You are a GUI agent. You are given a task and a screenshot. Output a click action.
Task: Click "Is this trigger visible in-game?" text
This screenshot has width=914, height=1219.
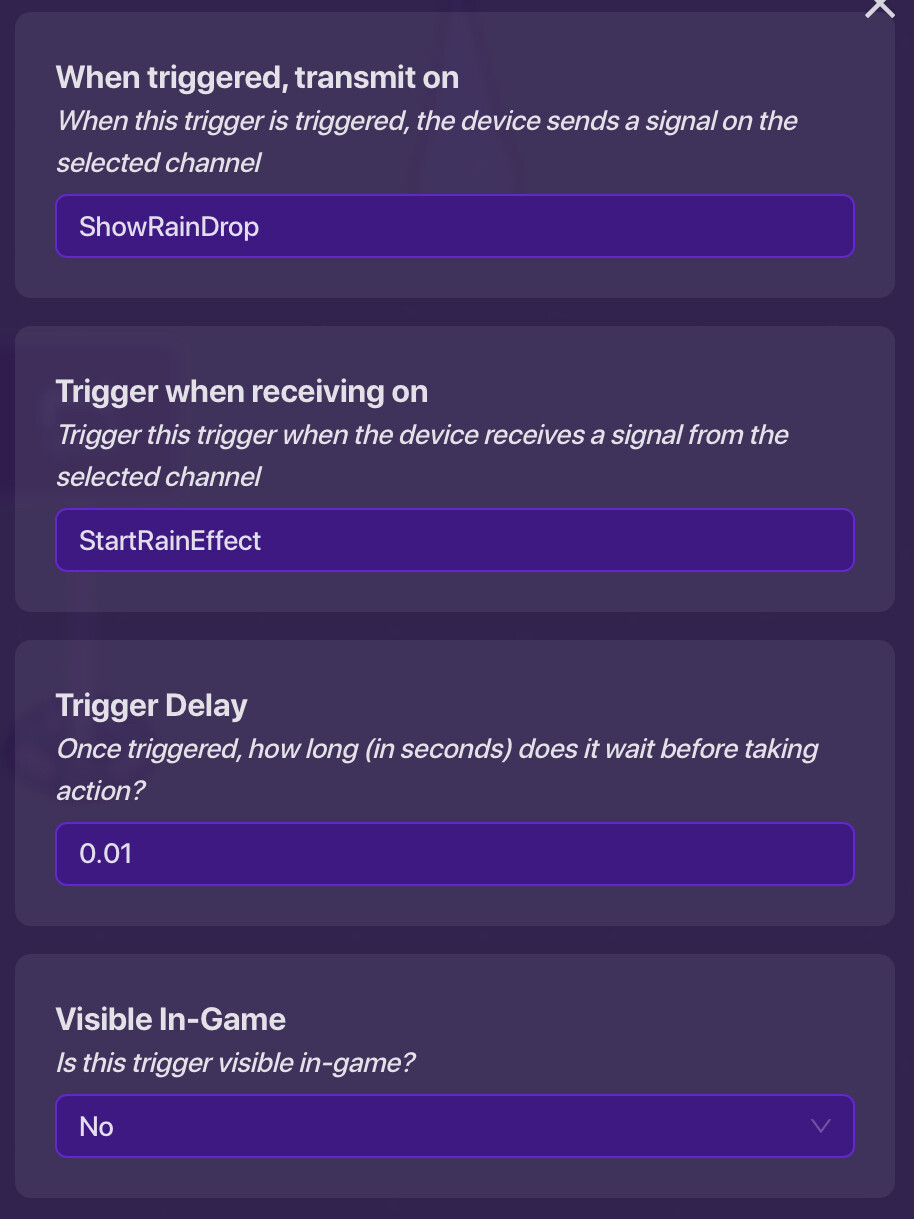pos(235,1063)
